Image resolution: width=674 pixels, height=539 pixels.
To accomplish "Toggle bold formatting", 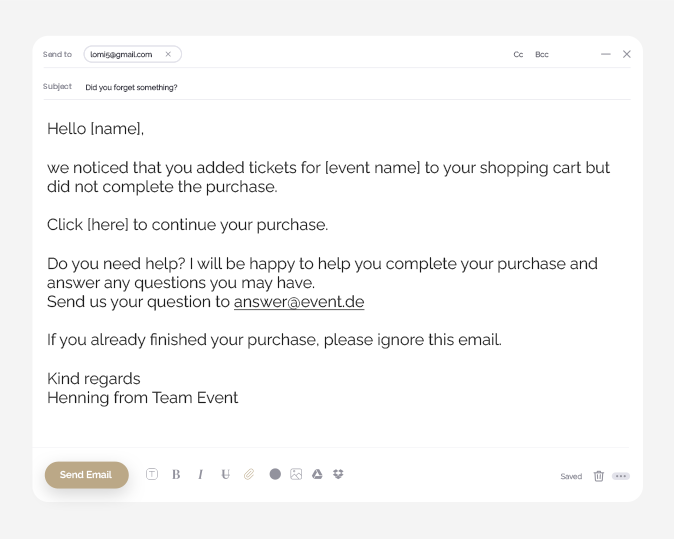I will 176,474.
